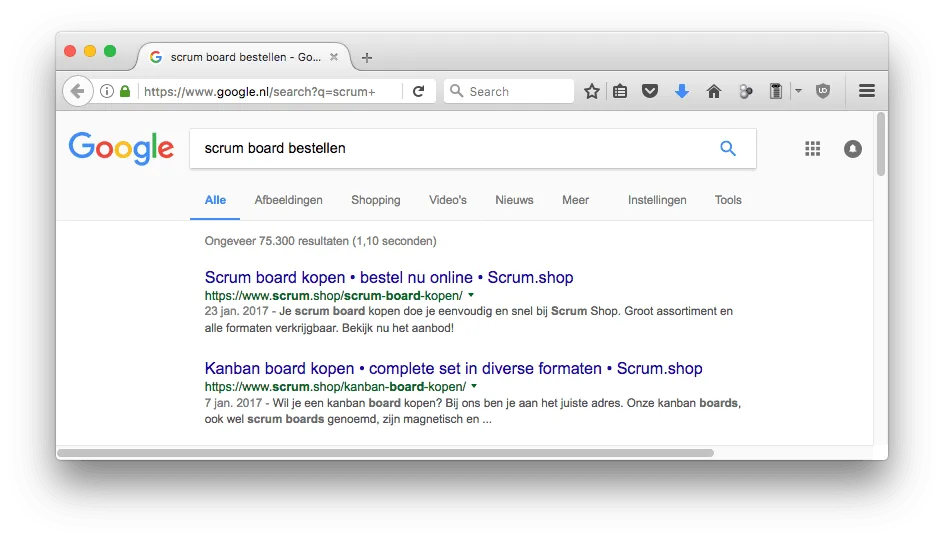Open the Meer menu

[576, 200]
